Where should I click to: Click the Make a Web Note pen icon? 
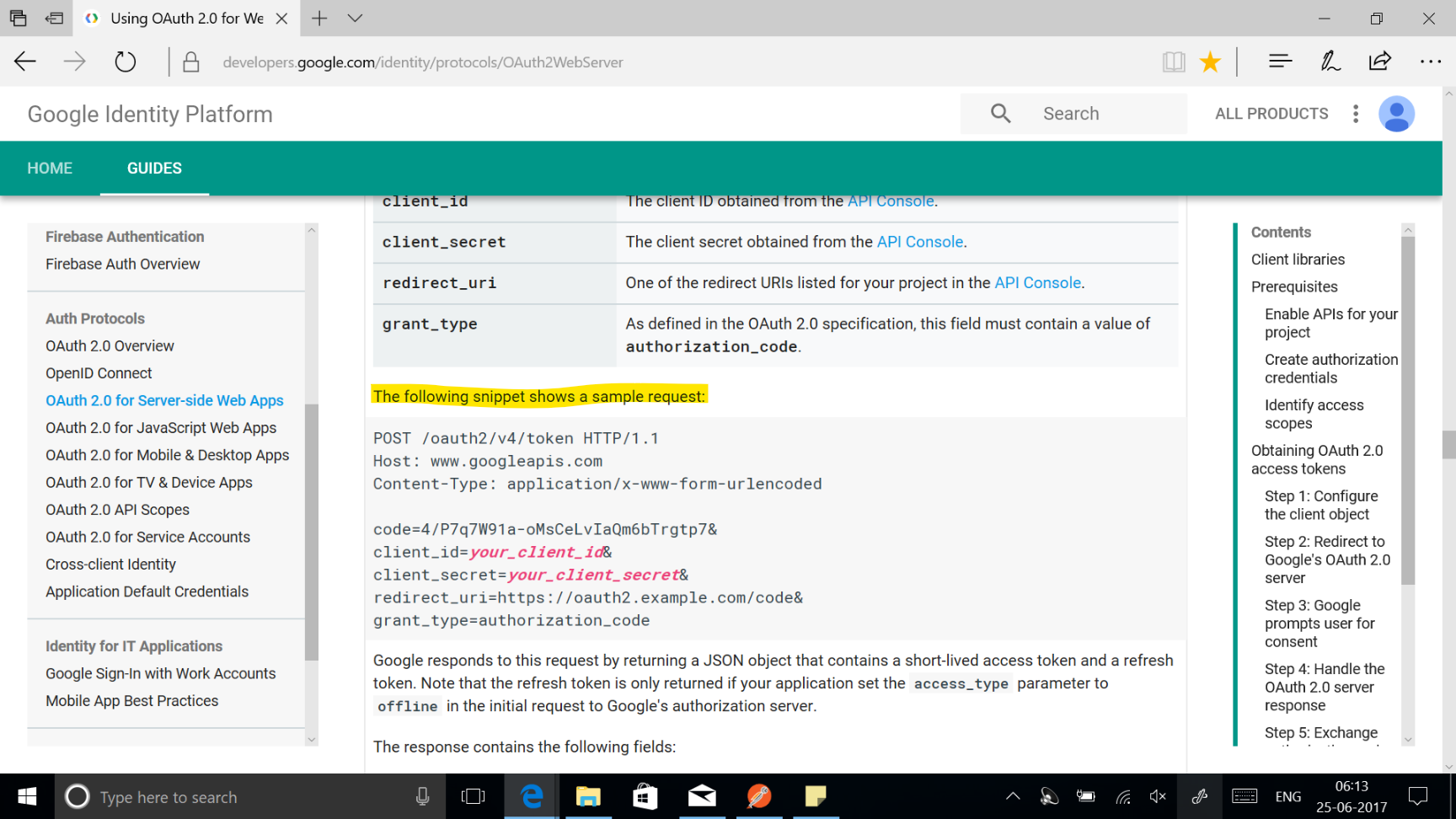tap(1330, 61)
